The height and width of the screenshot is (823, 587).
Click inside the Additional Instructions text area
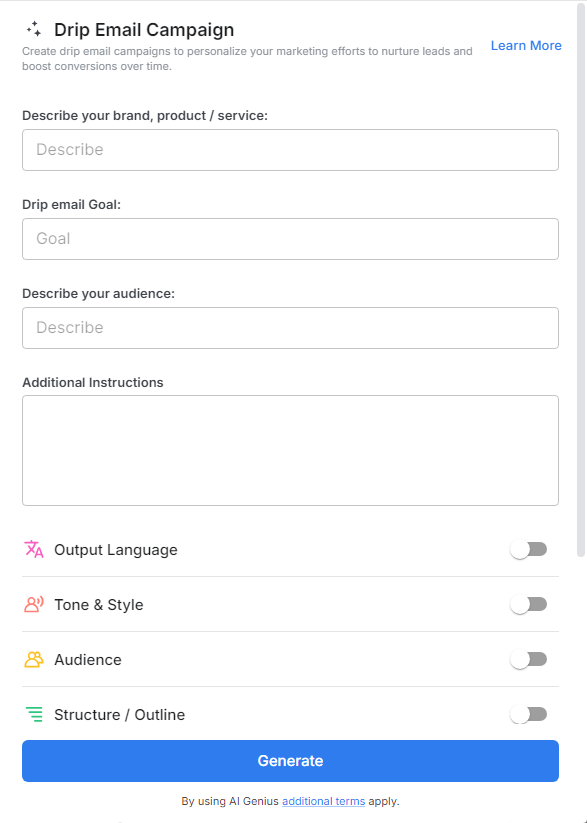click(290, 450)
